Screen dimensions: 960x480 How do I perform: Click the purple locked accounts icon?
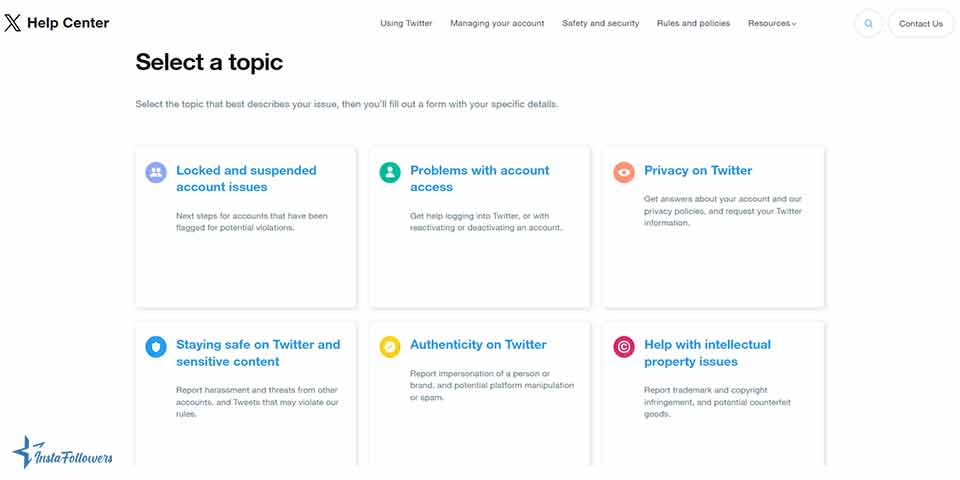[155, 173]
